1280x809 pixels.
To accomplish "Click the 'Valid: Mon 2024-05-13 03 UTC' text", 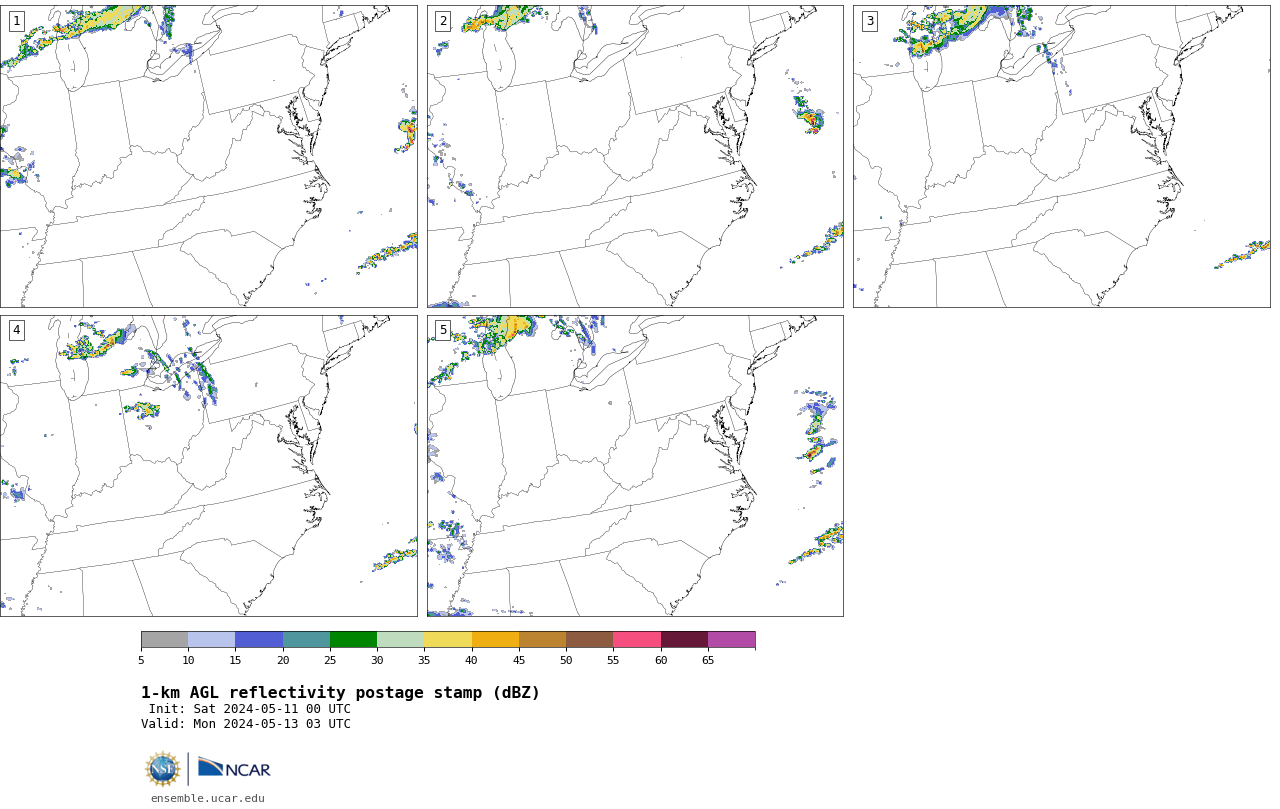I will point(246,724).
